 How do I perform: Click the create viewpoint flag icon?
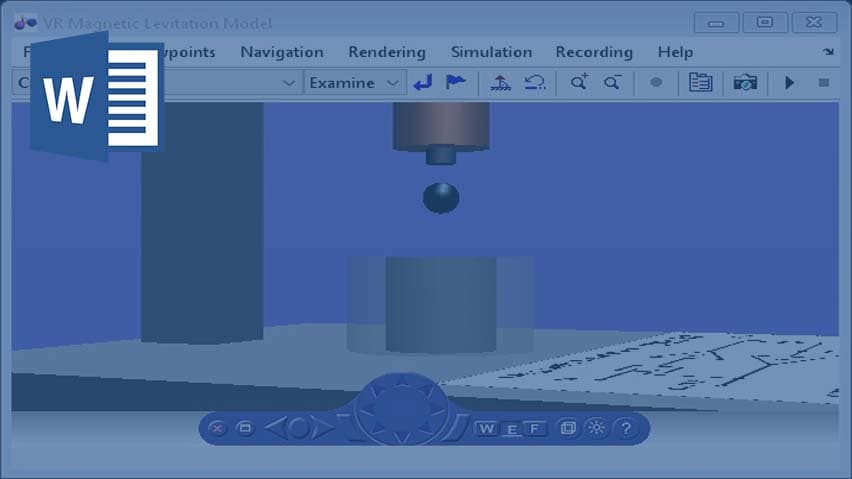455,83
